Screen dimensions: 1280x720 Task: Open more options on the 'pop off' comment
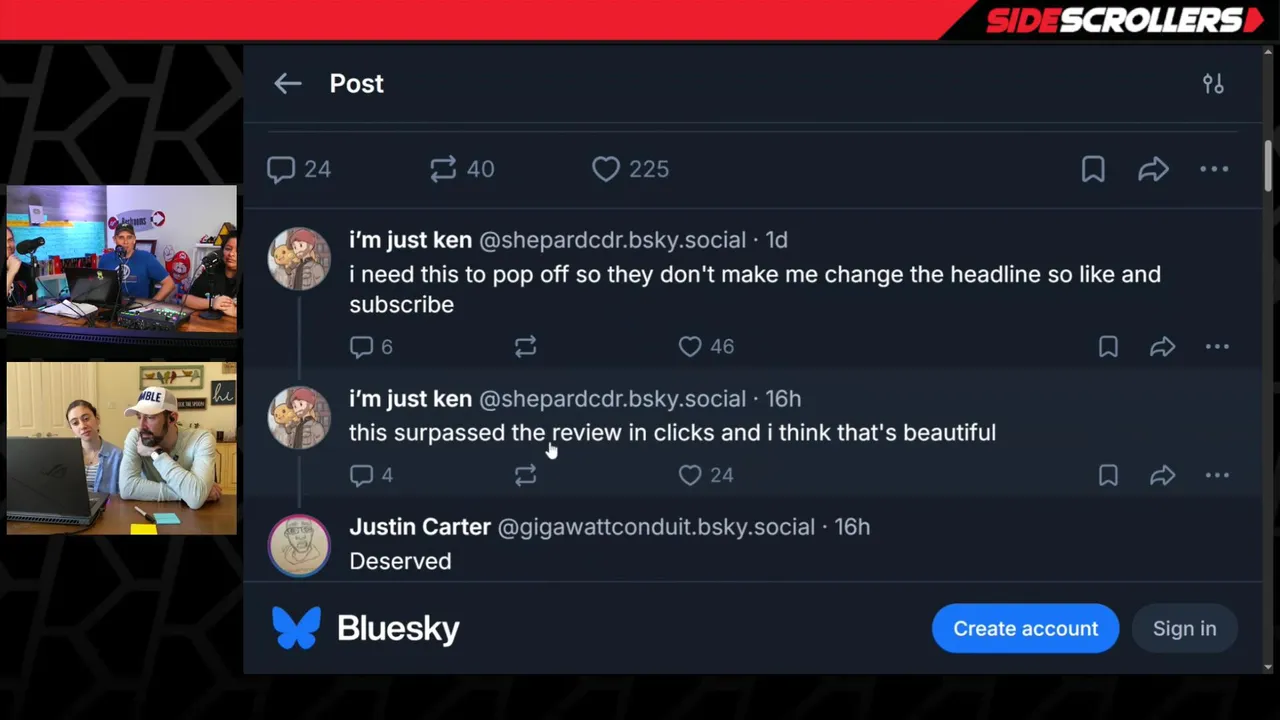pyautogui.click(x=1217, y=347)
